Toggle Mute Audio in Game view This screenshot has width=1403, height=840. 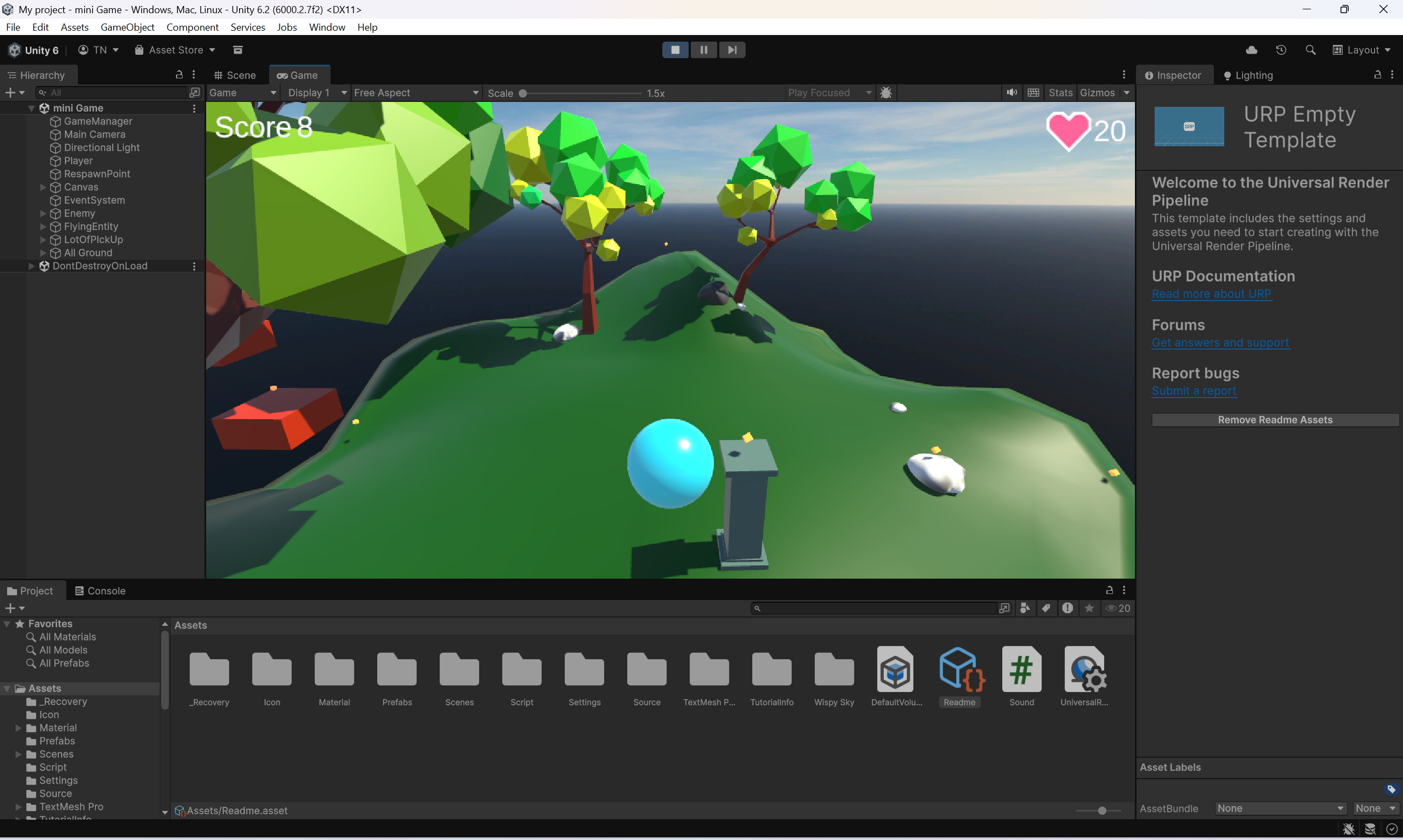point(1011,93)
